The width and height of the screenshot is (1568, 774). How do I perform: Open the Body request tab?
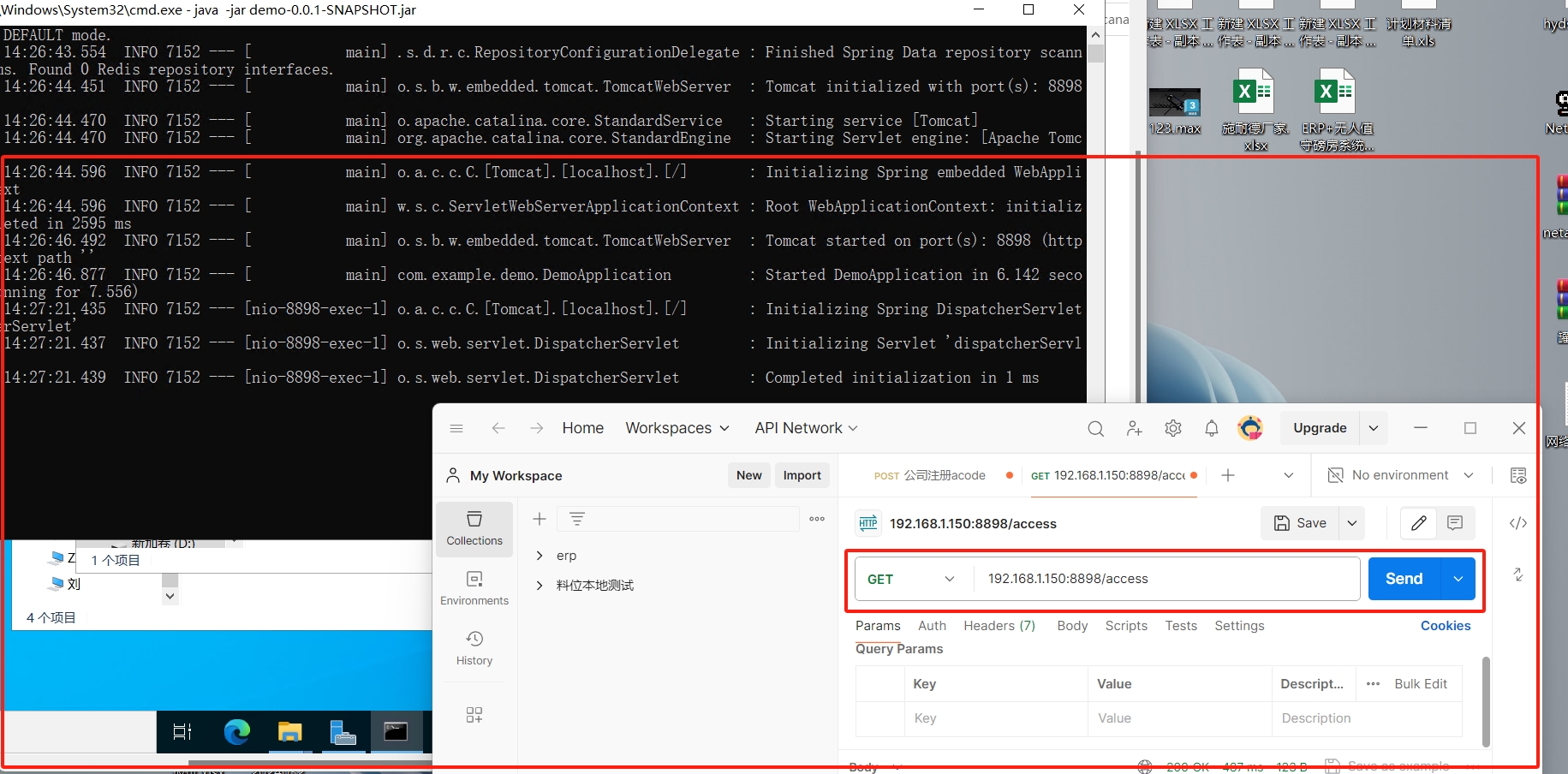pyautogui.click(x=1072, y=626)
